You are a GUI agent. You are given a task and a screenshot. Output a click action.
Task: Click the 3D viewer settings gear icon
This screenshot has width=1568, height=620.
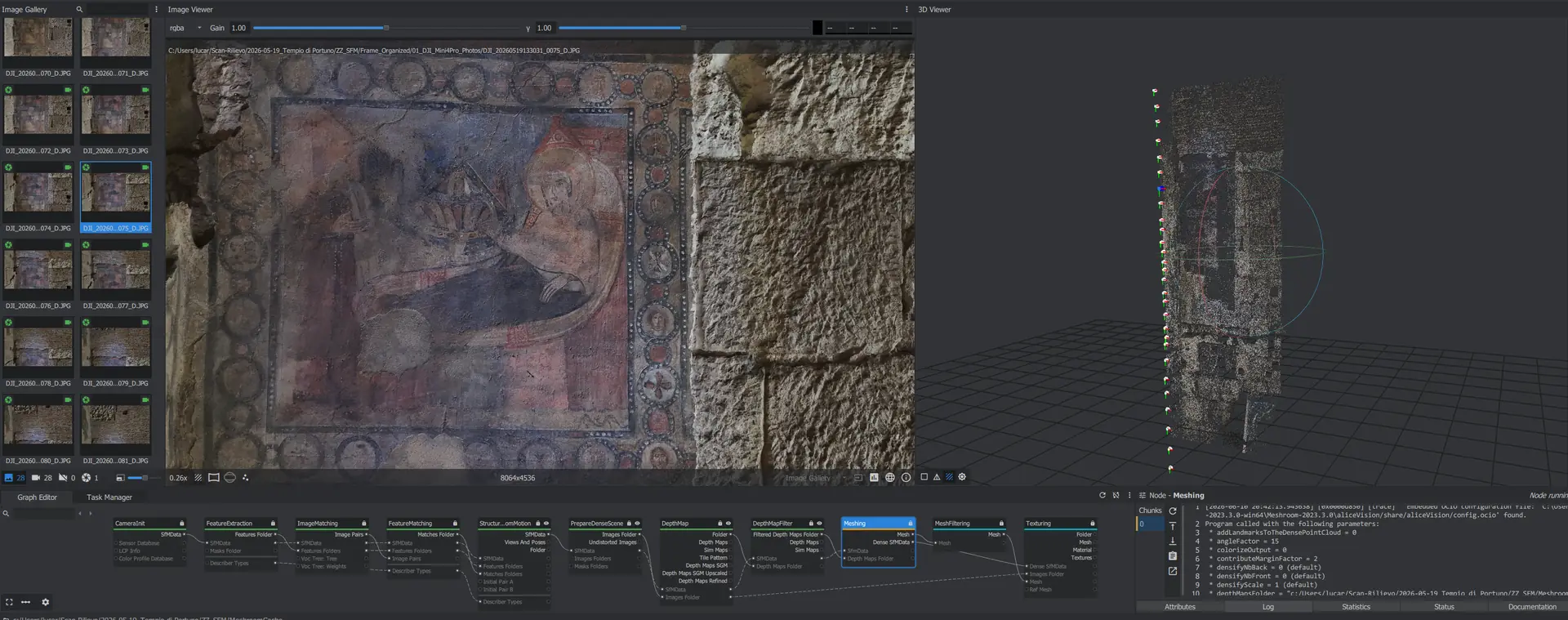coord(962,477)
